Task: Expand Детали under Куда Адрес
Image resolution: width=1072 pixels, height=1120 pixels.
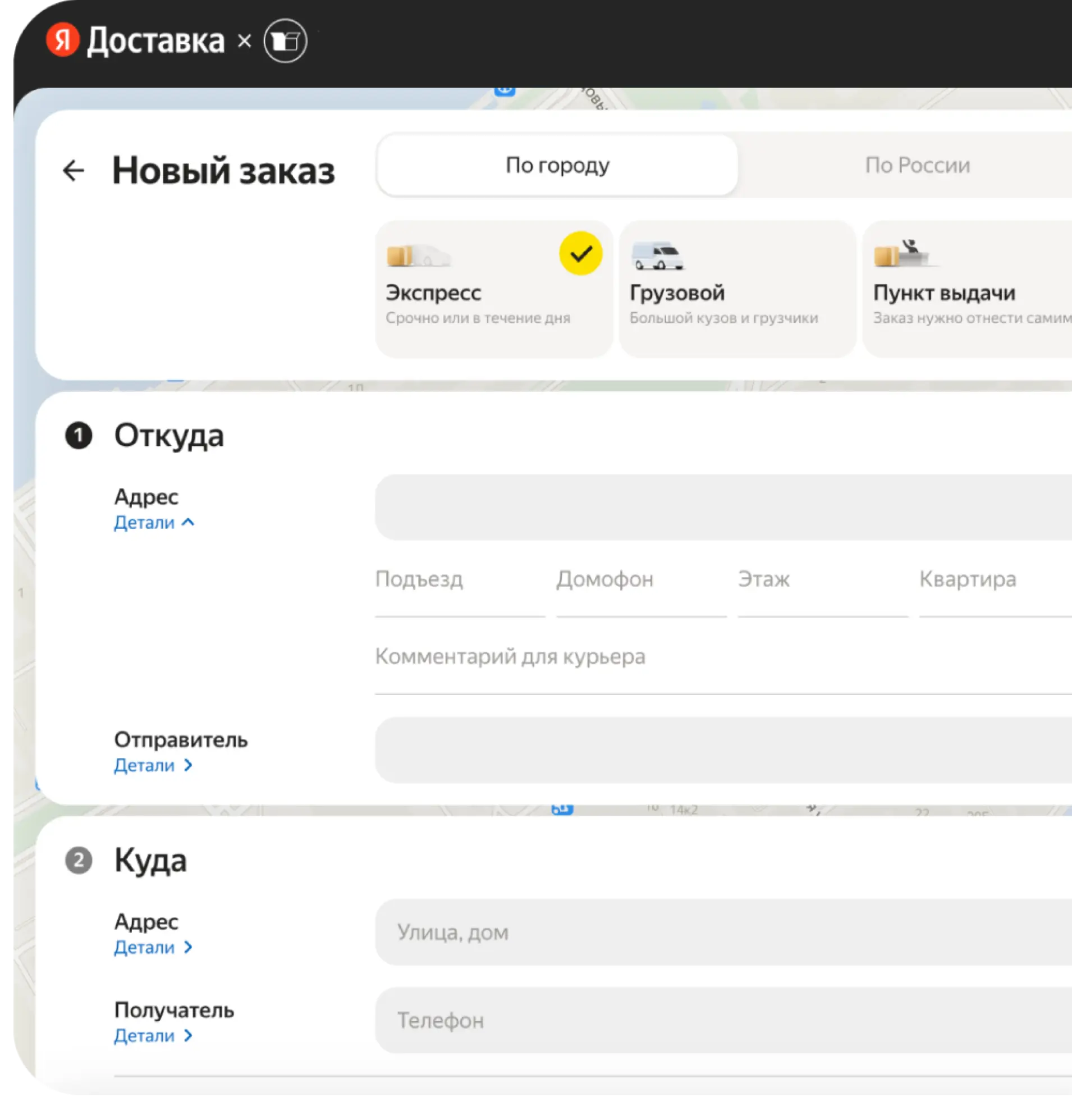Action: [153, 948]
